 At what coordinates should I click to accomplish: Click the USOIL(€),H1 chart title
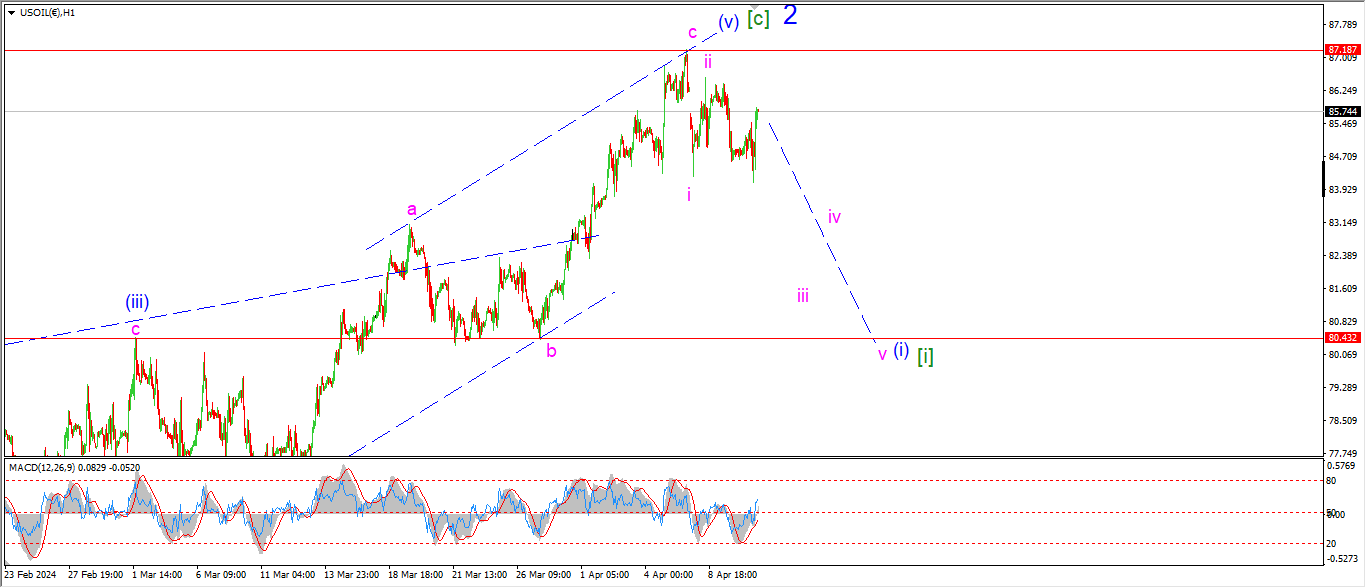50,13
